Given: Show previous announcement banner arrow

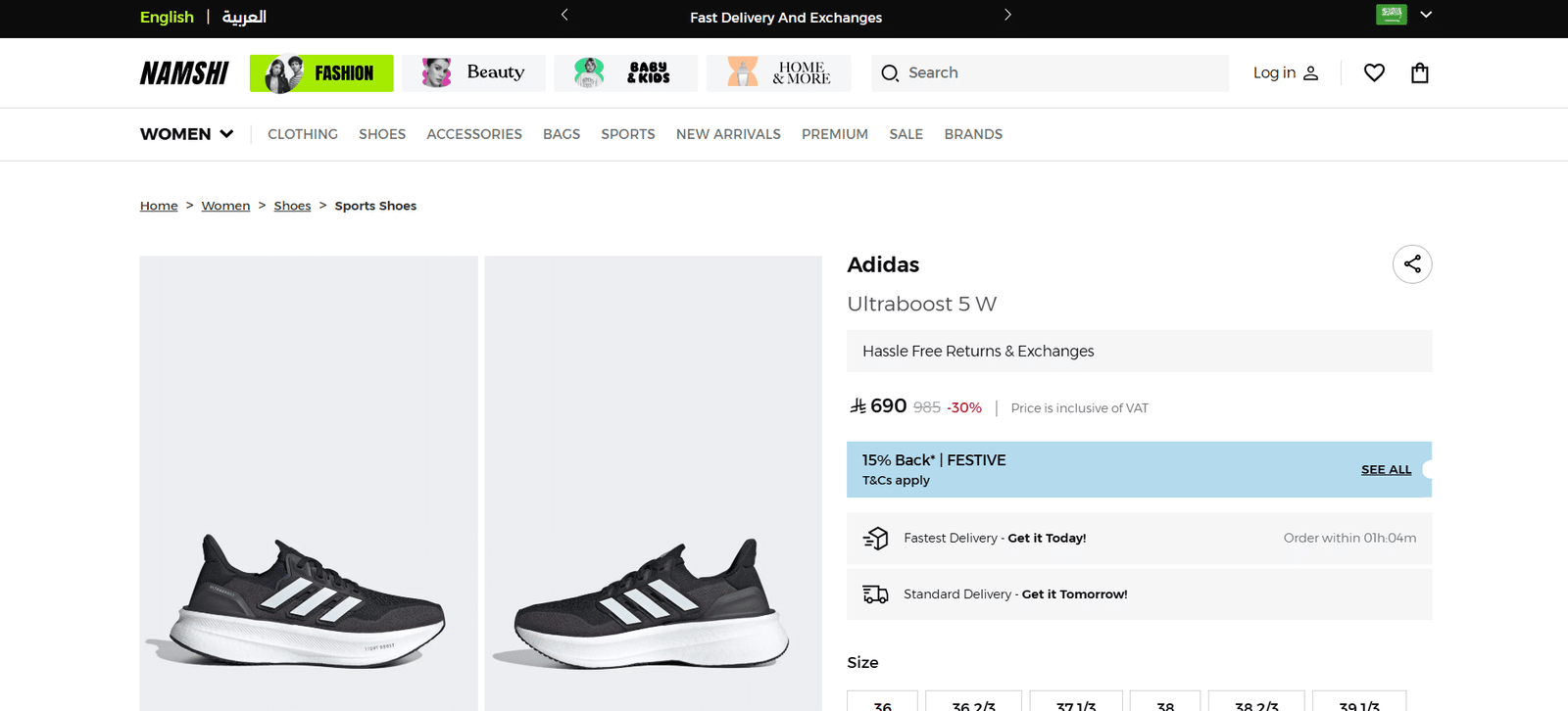Looking at the screenshot, I should [x=564, y=15].
